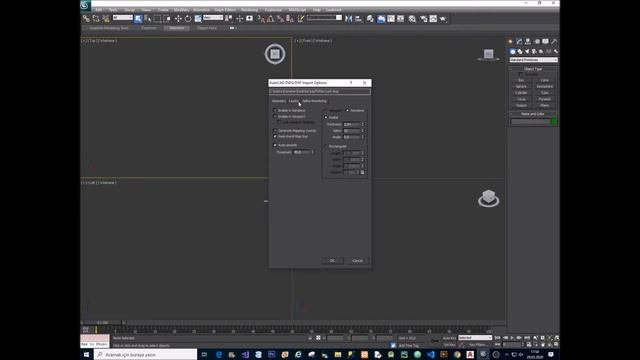Click the Threshold value field
This screenshot has height=360, width=640.
click(302, 152)
